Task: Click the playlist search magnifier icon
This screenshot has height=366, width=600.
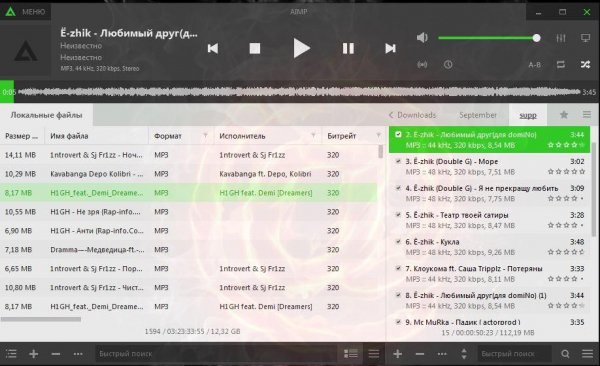Action: [x=565, y=354]
